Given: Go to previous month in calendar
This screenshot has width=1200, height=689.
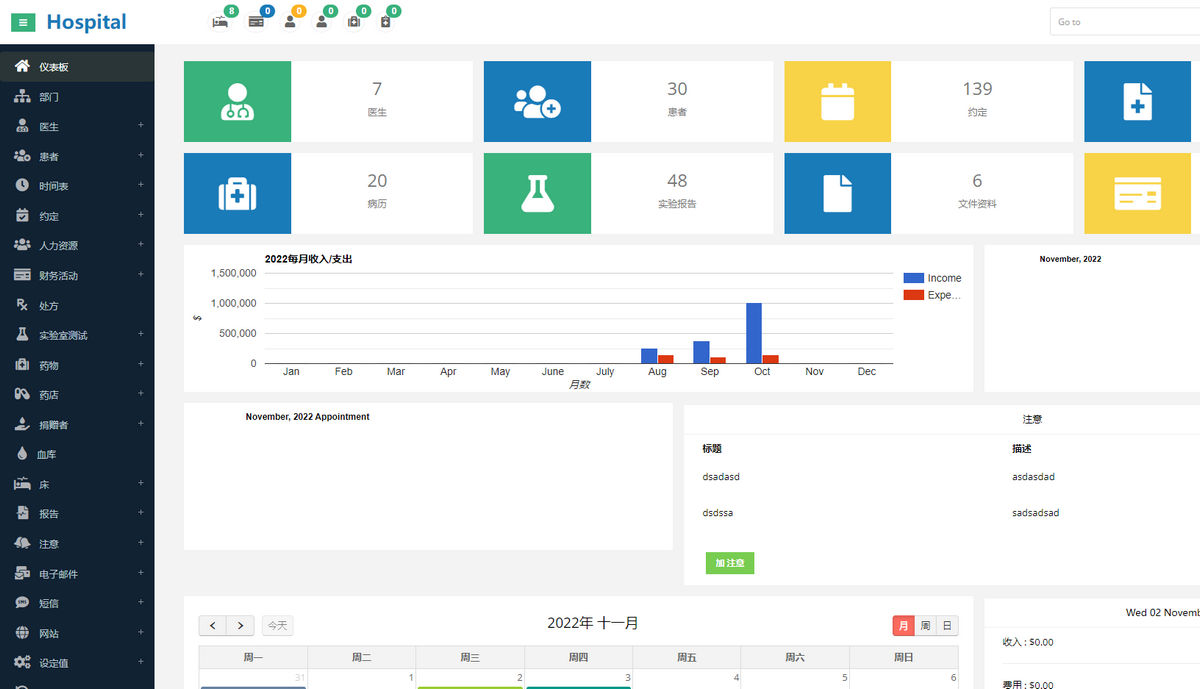Looking at the screenshot, I should 213,625.
